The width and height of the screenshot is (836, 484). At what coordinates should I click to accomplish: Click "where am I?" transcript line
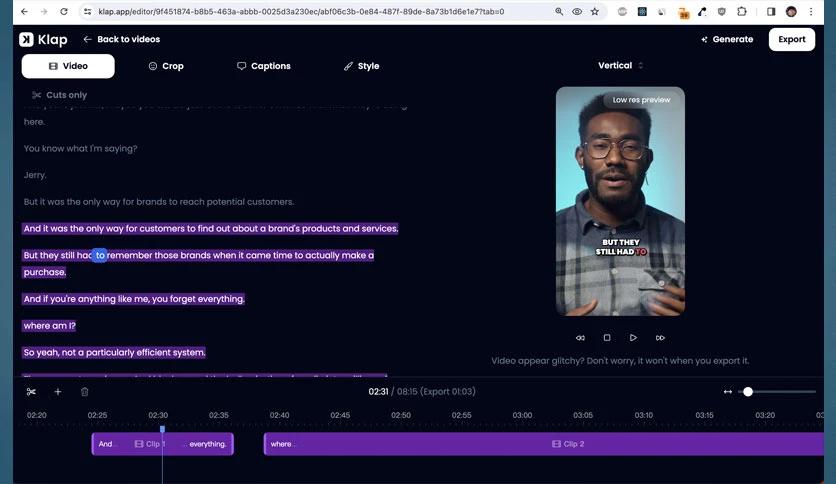(49, 326)
